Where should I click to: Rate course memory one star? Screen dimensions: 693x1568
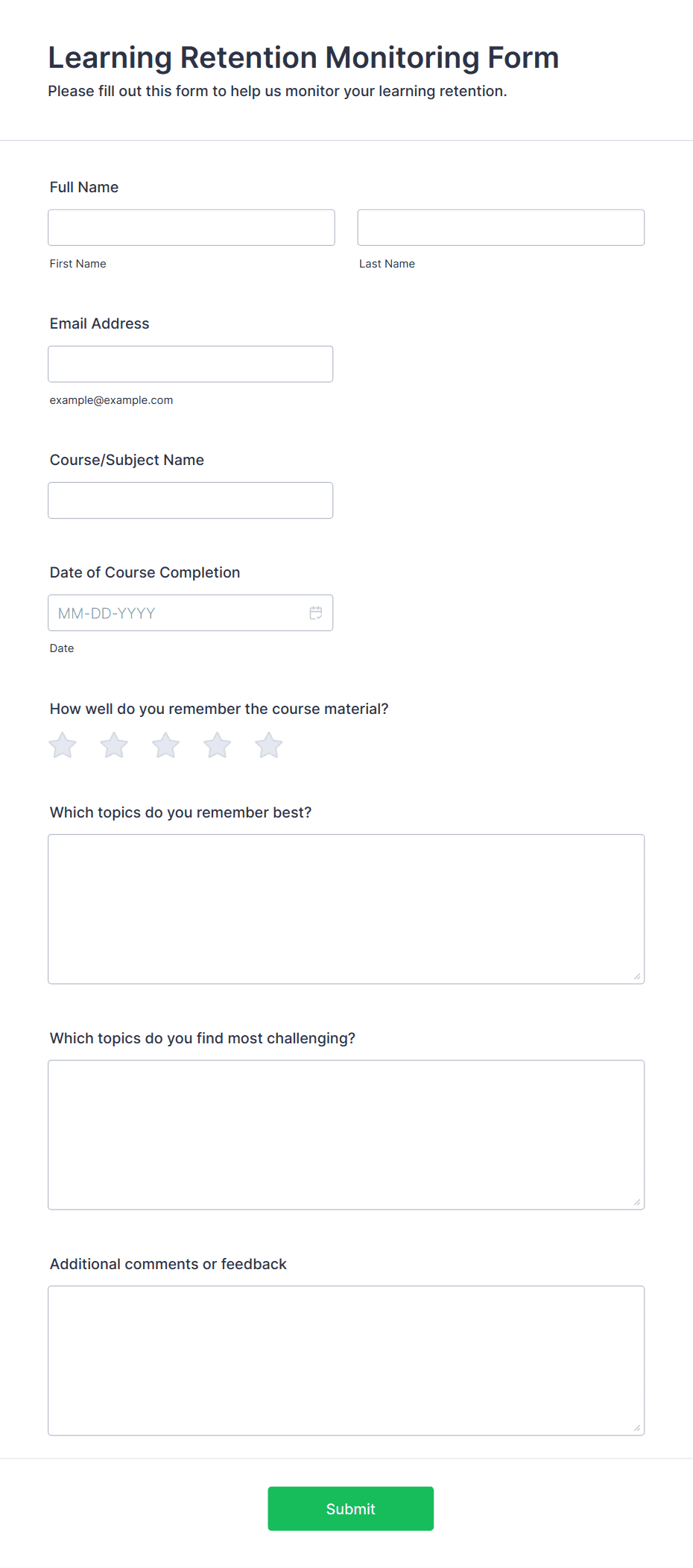pos(63,745)
